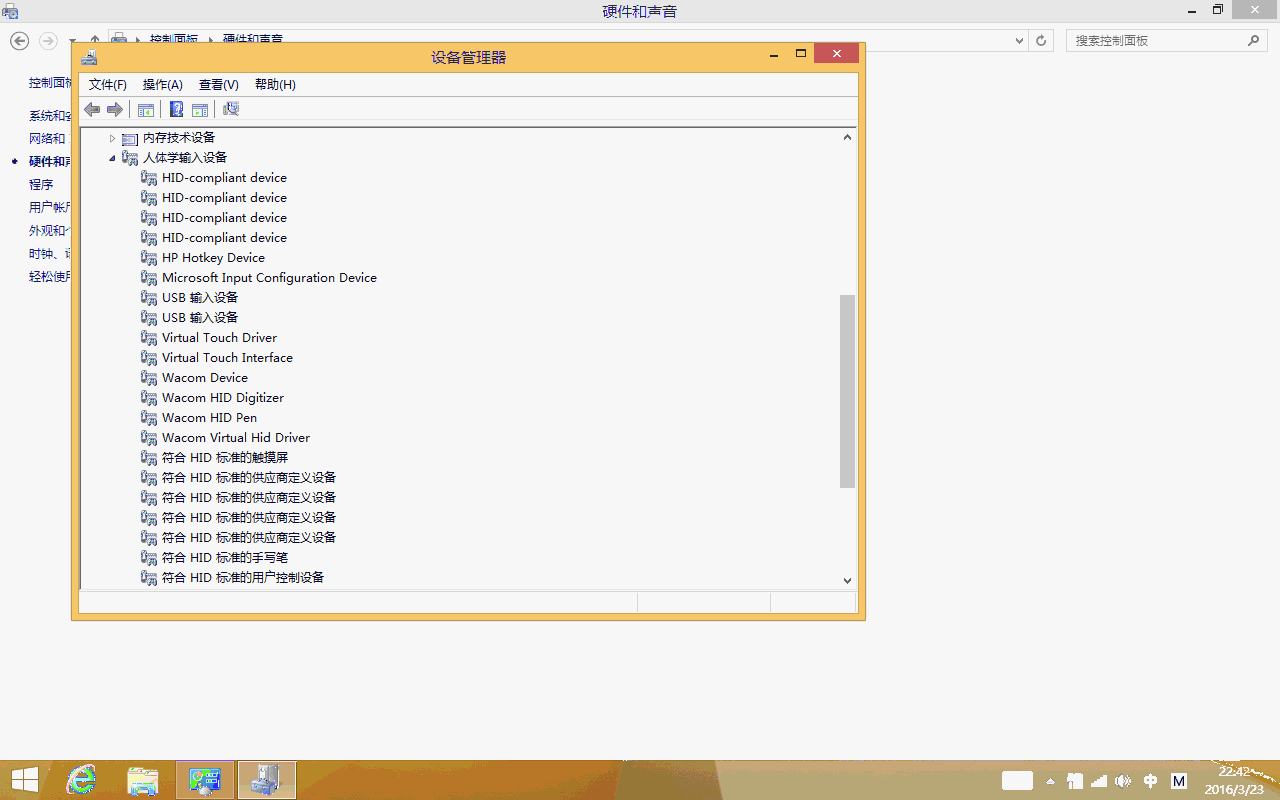Click the 符合 HID 标准的触摸屏 device icon
Viewport: 1280px width, 800px height.
click(x=149, y=458)
